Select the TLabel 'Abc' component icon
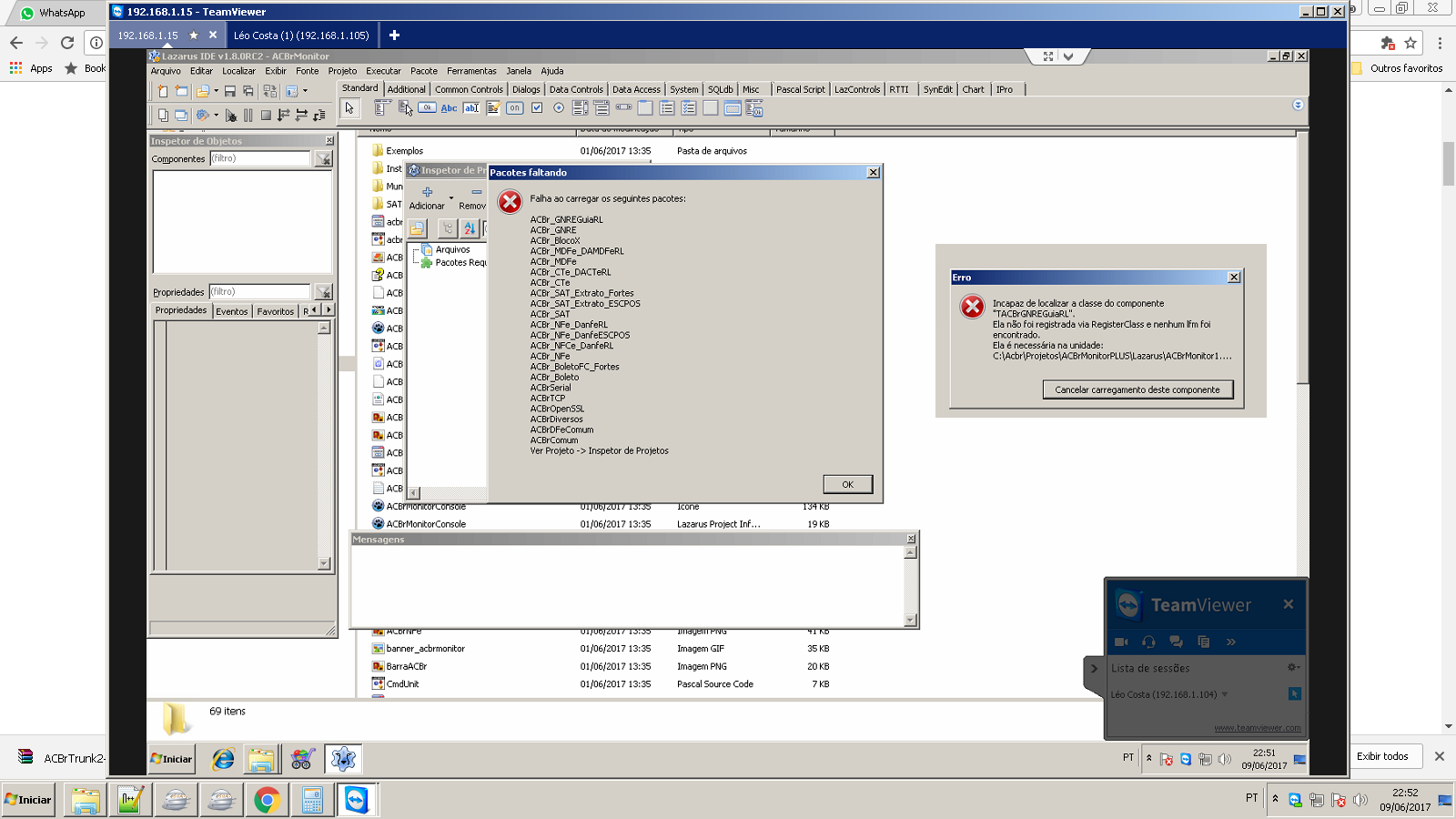 click(449, 107)
